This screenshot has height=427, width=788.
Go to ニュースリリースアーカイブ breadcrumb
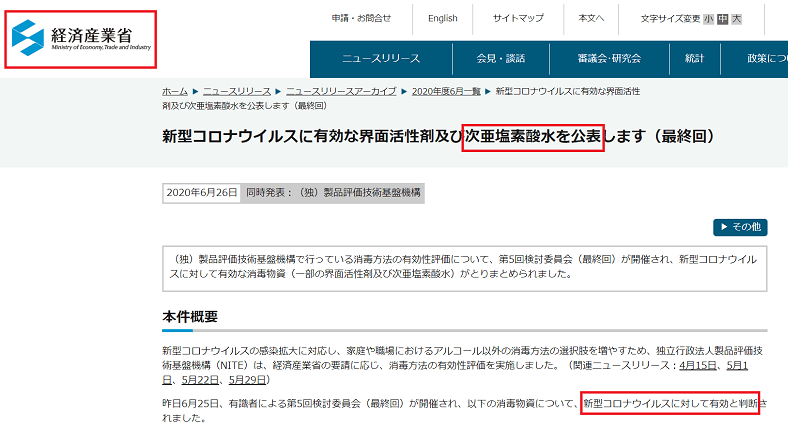[341, 91]
